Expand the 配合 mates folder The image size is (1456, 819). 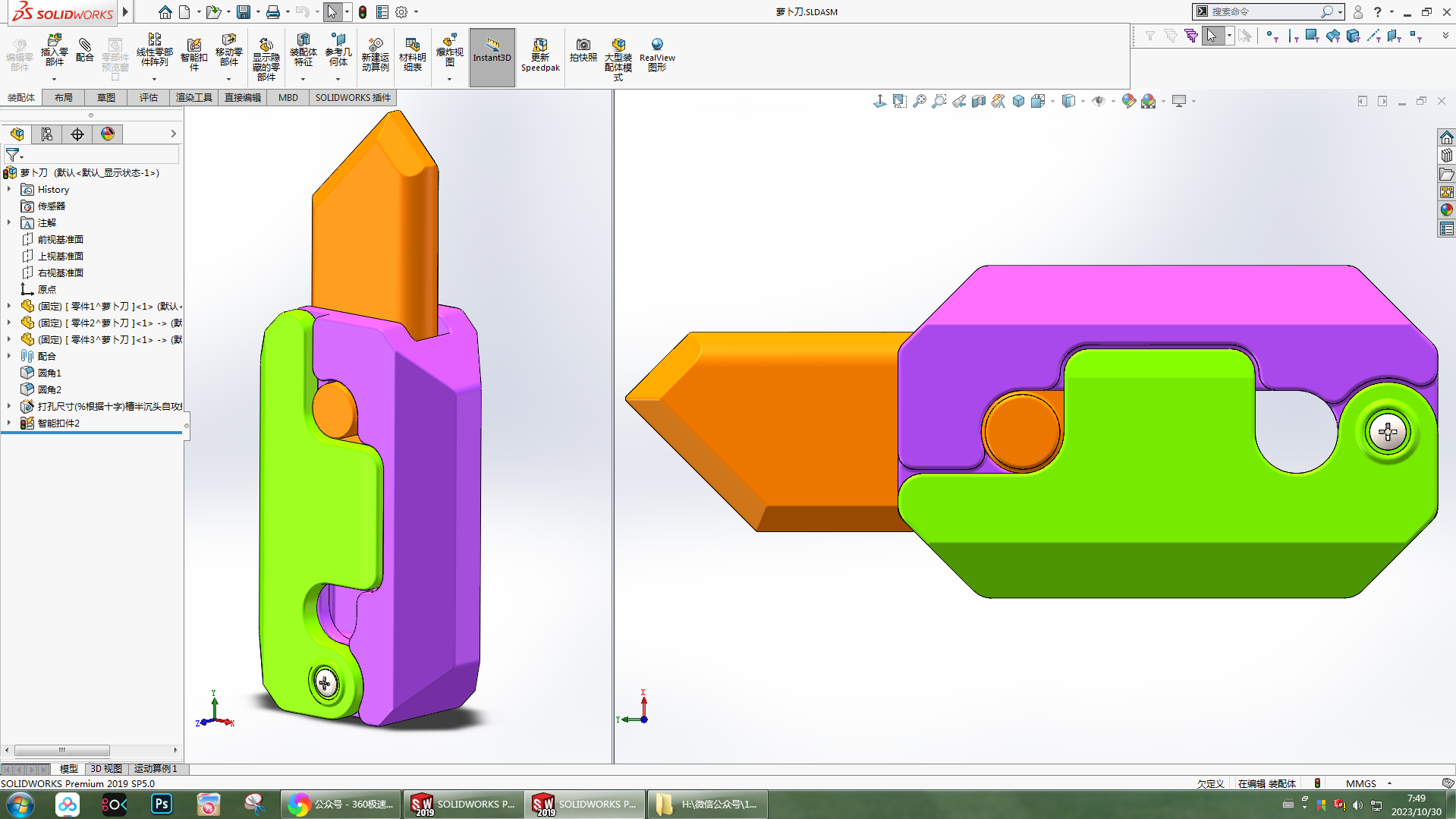point(9,357)
